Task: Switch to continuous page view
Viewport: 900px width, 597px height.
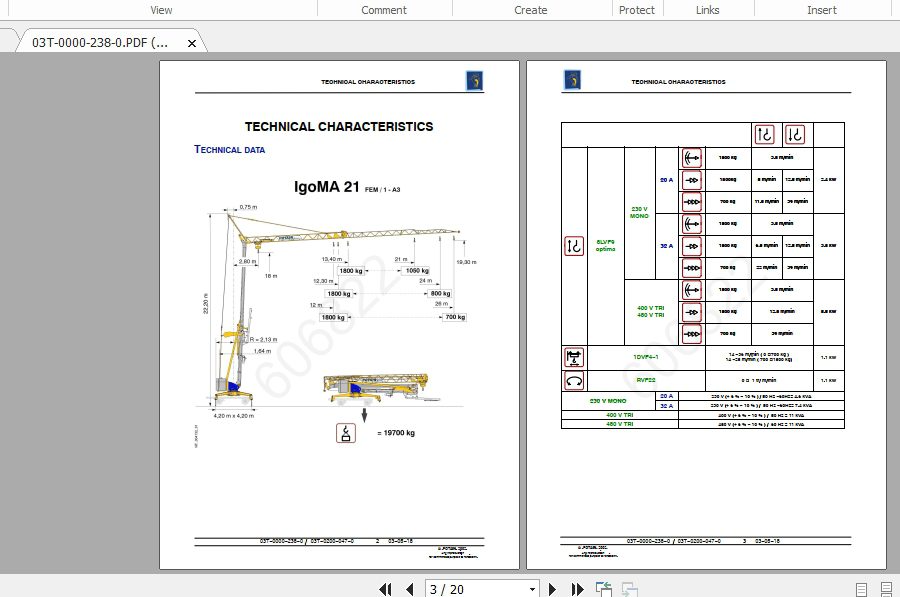Action: click(886, 589)
